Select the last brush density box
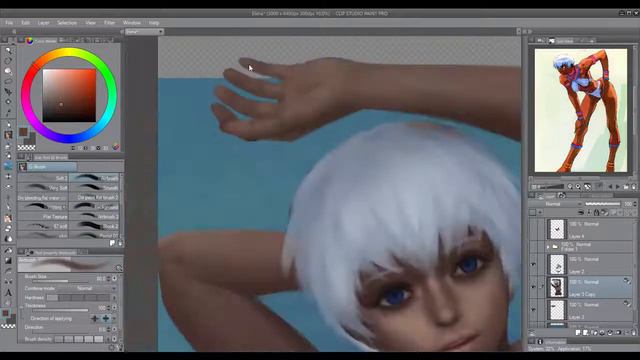The image size is (640, 360). point(99,339)
